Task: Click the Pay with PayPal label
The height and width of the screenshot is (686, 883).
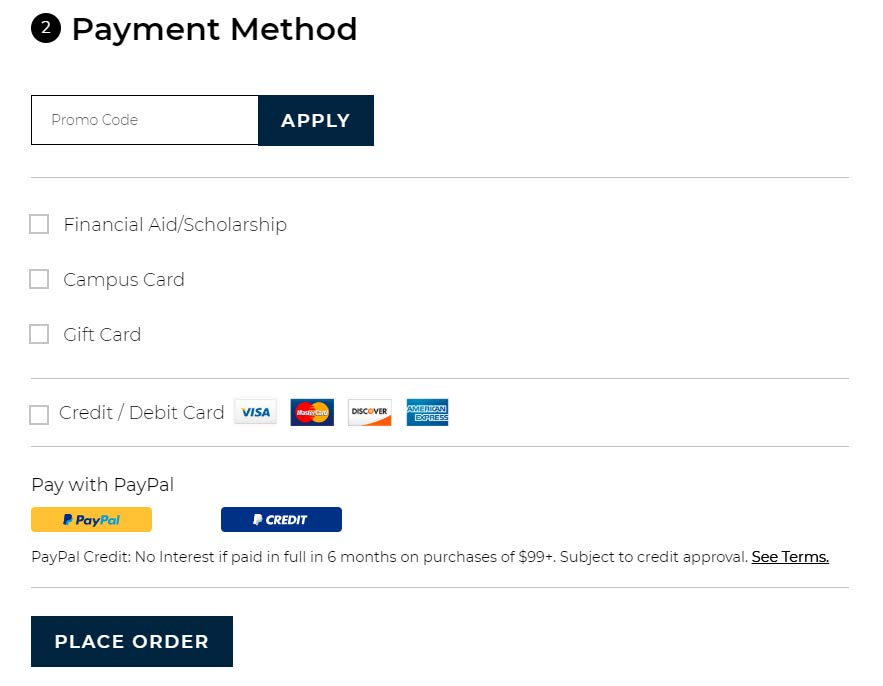Action: pyautogui.click(x=102, y=485)
